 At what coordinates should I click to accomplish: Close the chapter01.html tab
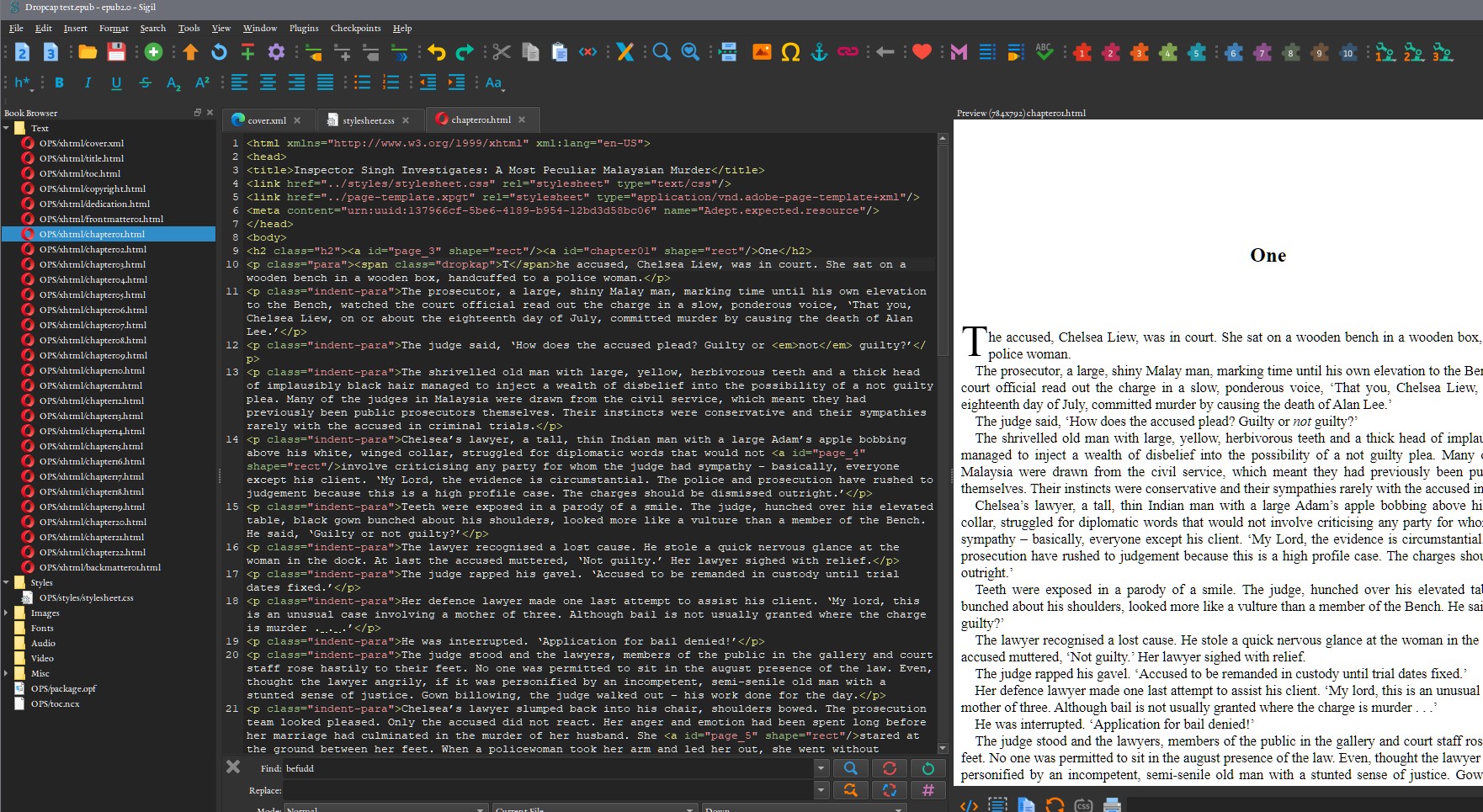coord(522,119)
